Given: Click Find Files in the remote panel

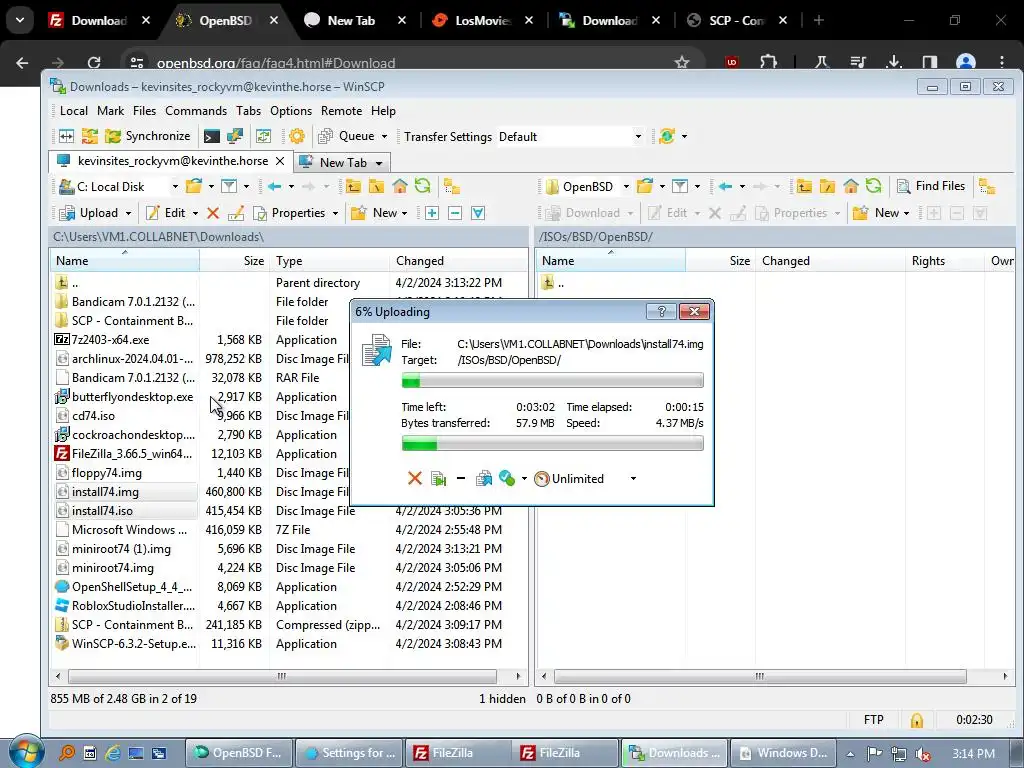Looking at the screenshot, I should (931, 186).
